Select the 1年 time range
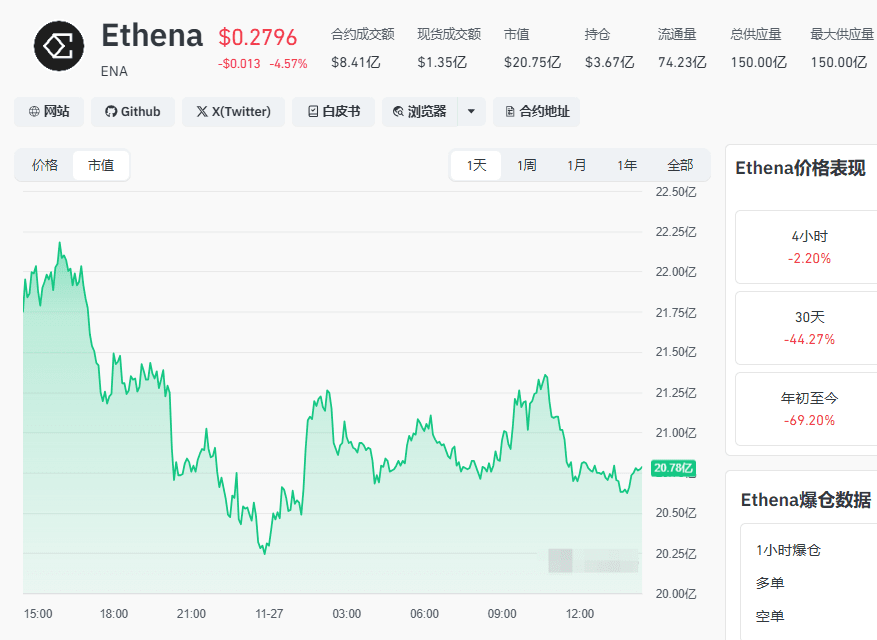The width and height of the screenshot is (877, 640). click(627, 165)
